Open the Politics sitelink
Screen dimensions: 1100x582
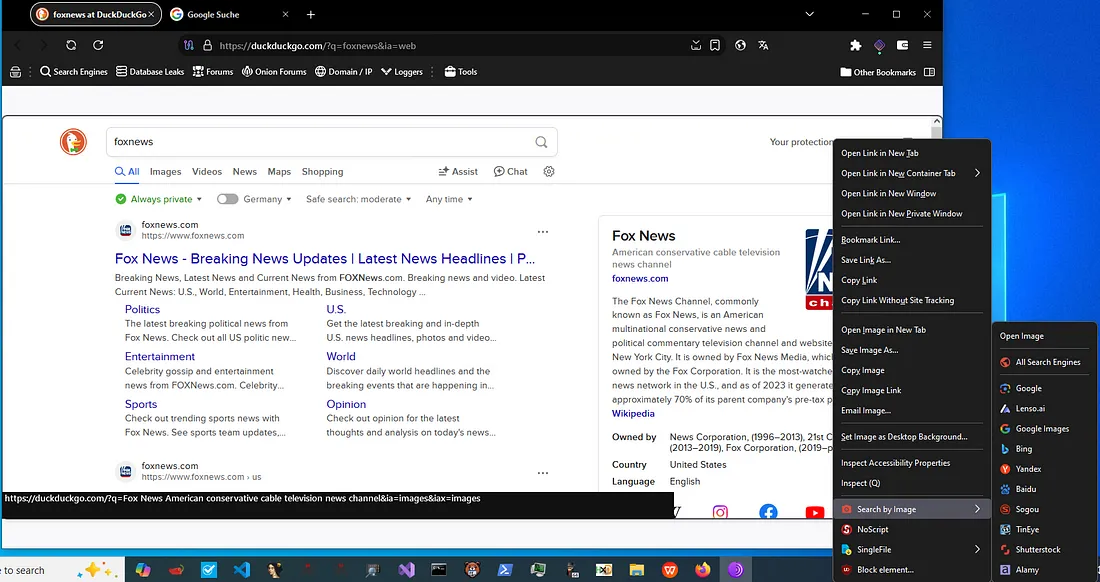click(142, 309)
